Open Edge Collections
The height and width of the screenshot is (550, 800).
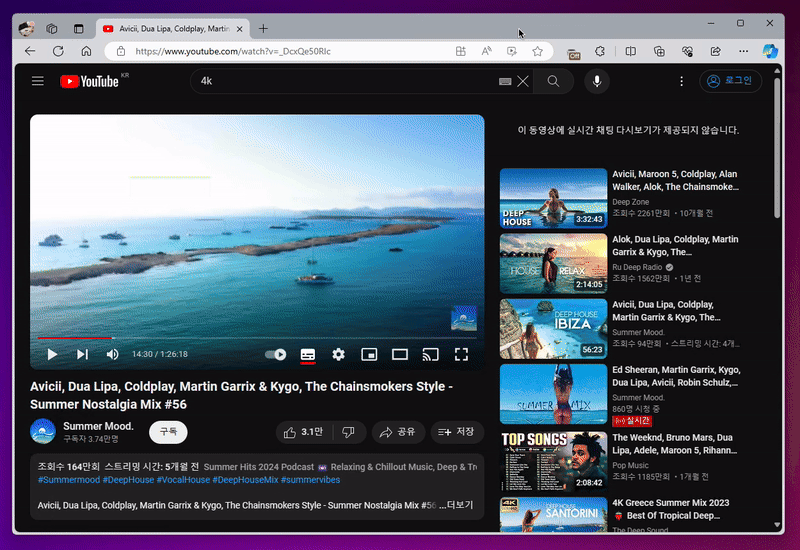click(x=659, y=51)
